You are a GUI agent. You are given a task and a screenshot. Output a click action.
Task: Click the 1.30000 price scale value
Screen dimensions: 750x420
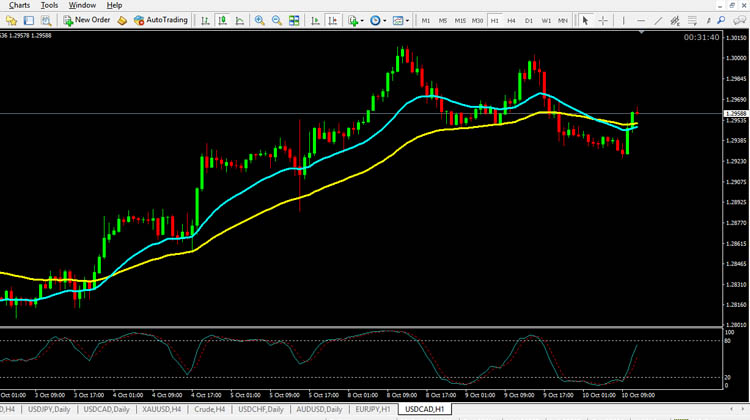coord(736,58)
